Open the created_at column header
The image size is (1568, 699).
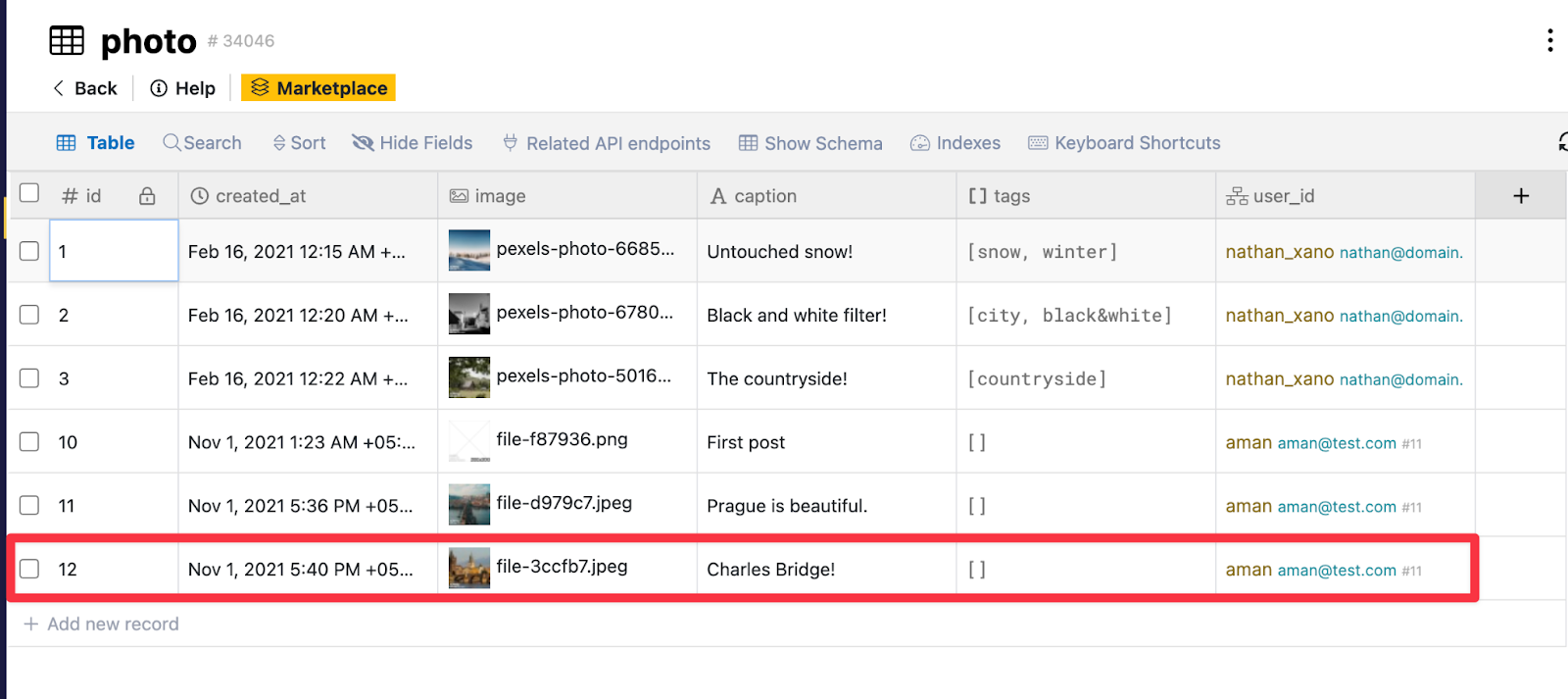point(261,196)
